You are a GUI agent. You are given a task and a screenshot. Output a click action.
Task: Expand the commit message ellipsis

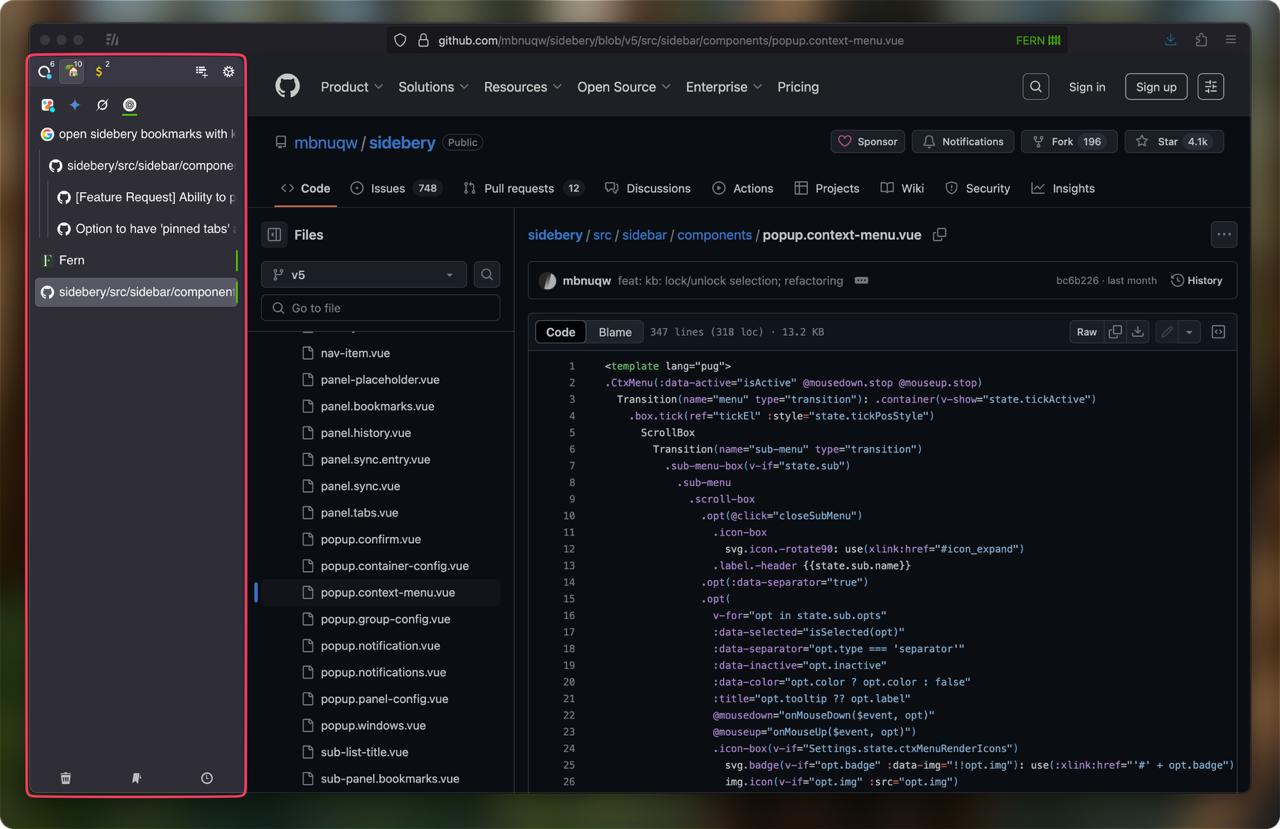861,281
